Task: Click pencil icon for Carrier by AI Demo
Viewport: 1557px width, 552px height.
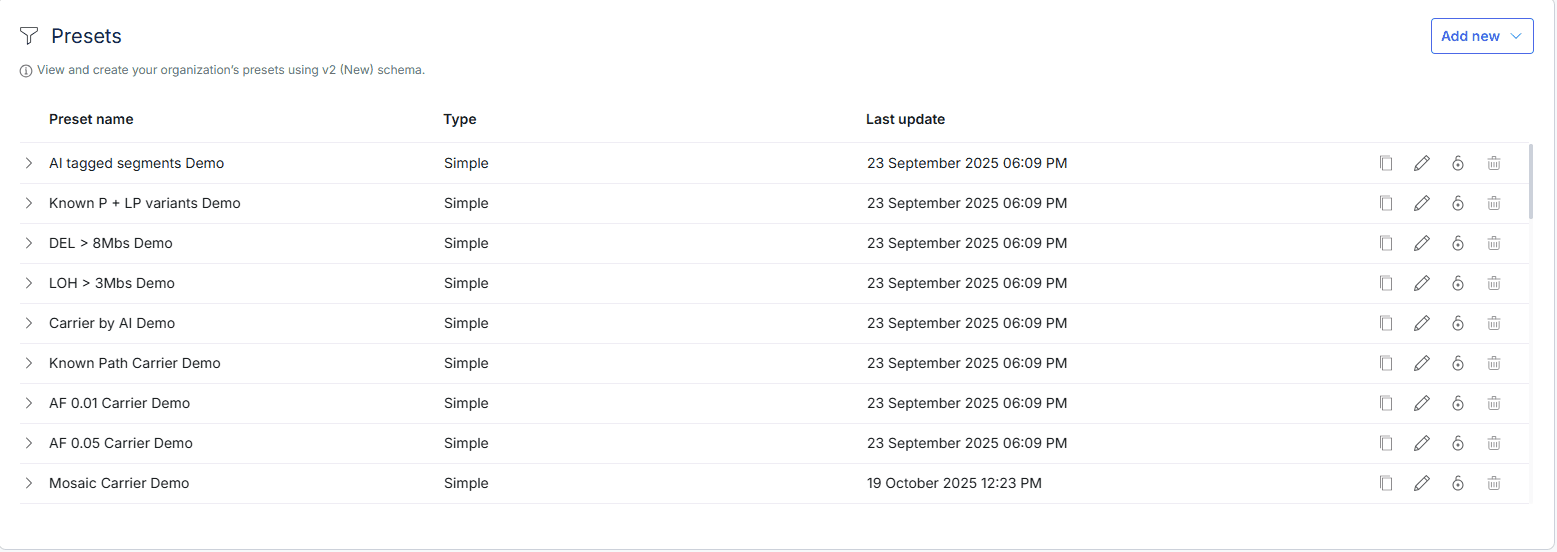Action: click(x=1421, y=323)
